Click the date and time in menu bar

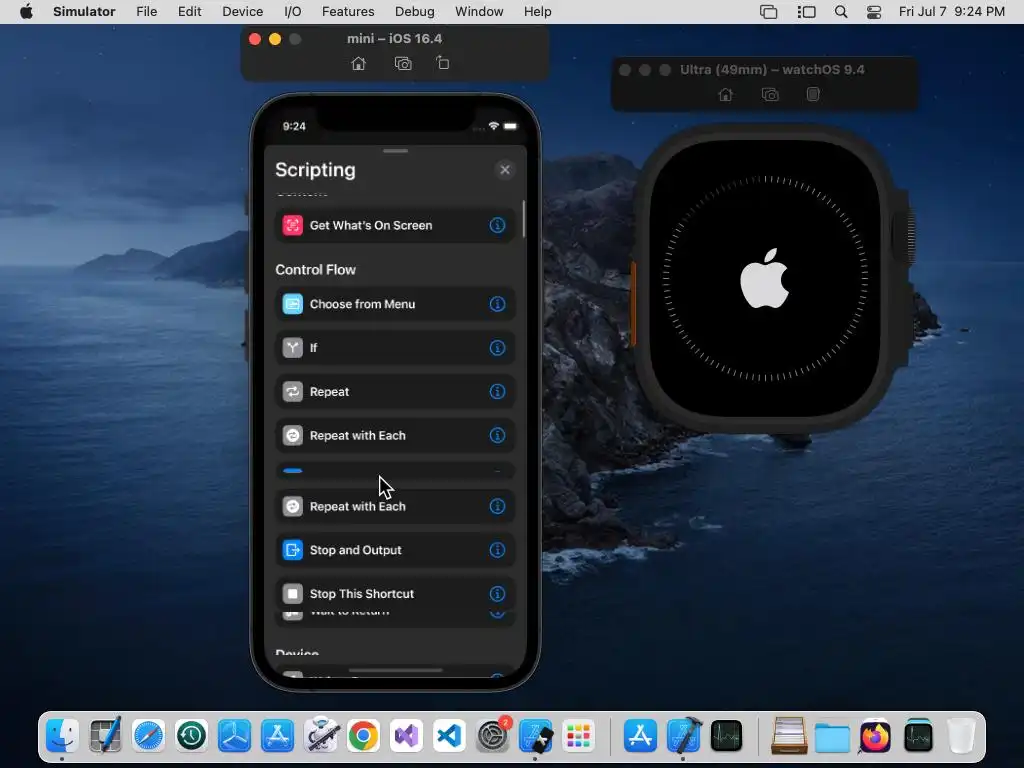(952, 12)
